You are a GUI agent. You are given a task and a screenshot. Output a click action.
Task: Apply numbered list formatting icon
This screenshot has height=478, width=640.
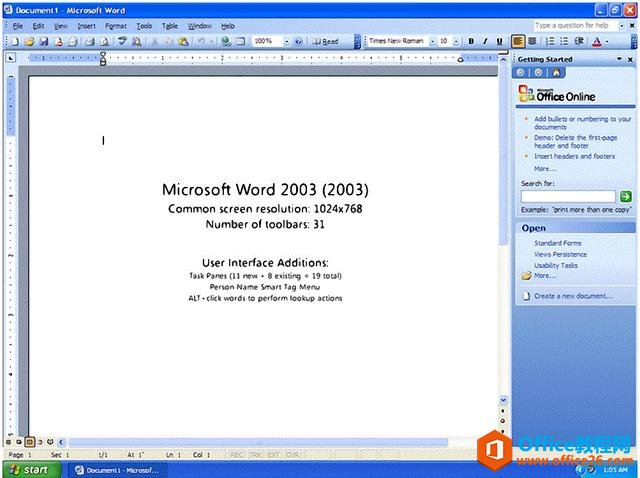(550, 41)
